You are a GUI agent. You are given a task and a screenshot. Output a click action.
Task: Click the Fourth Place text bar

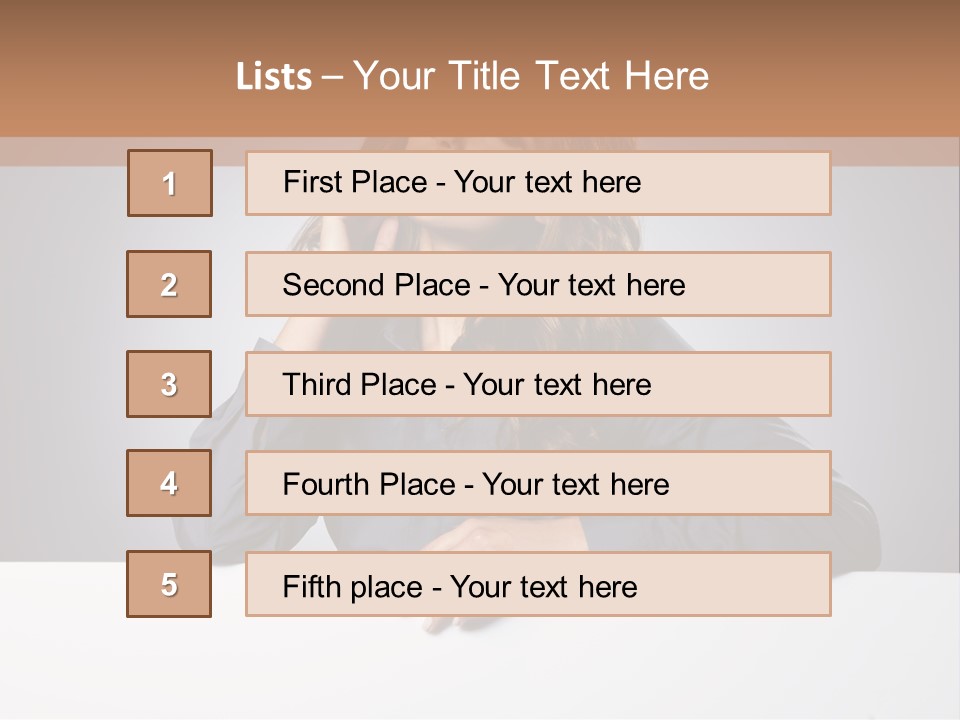pos(538,483)
